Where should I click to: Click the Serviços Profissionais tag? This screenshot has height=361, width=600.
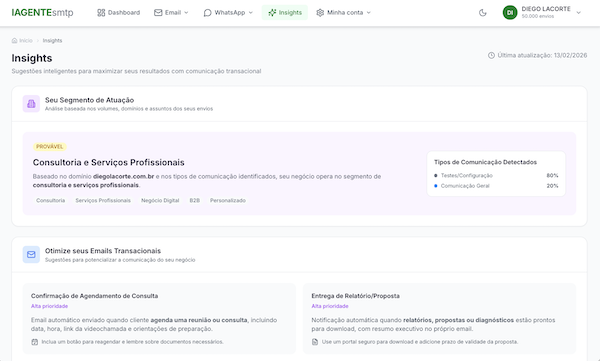pos(103,201)
